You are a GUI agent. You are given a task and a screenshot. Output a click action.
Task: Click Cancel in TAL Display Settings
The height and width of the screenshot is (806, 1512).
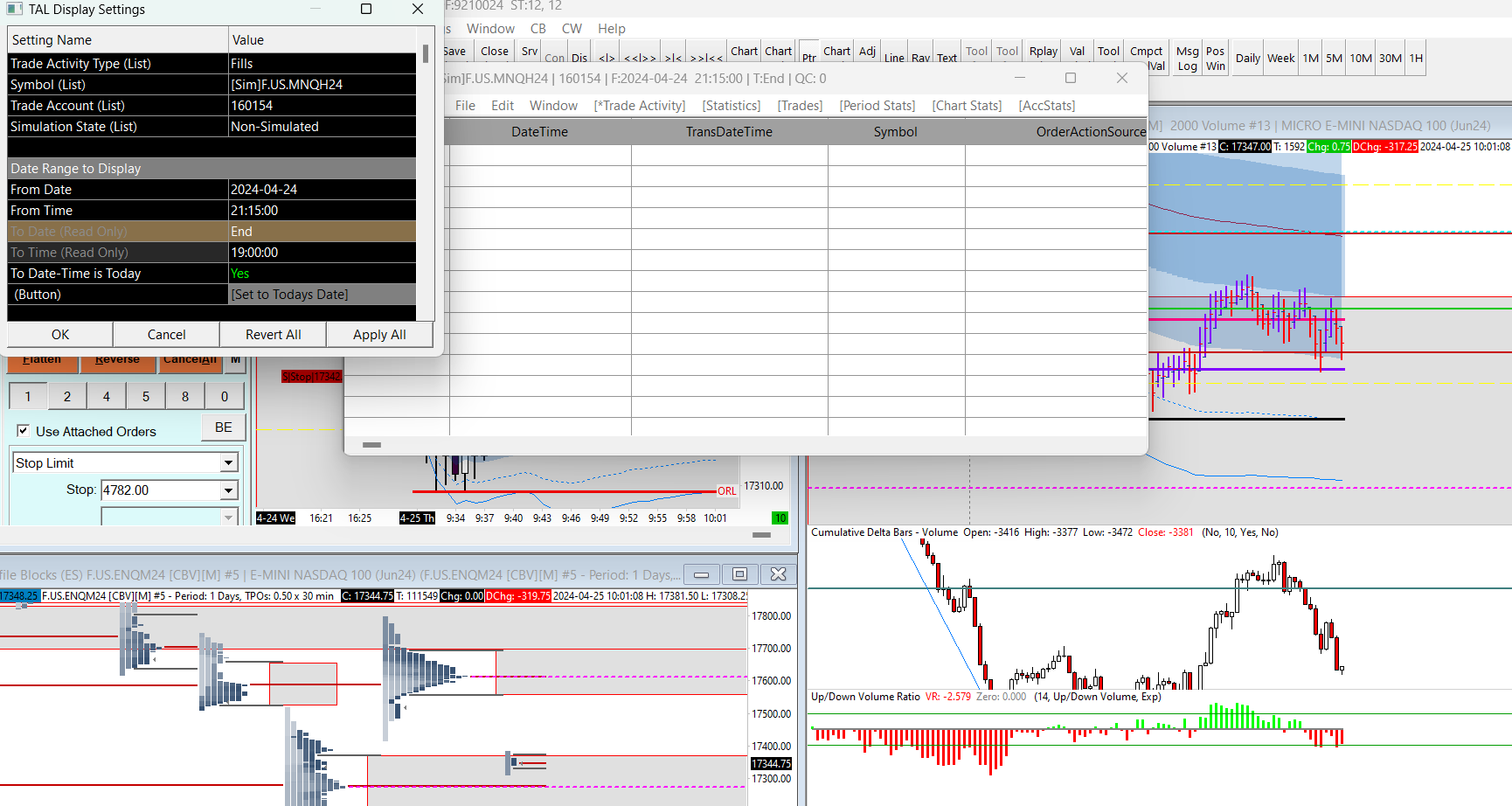point(167,335)
